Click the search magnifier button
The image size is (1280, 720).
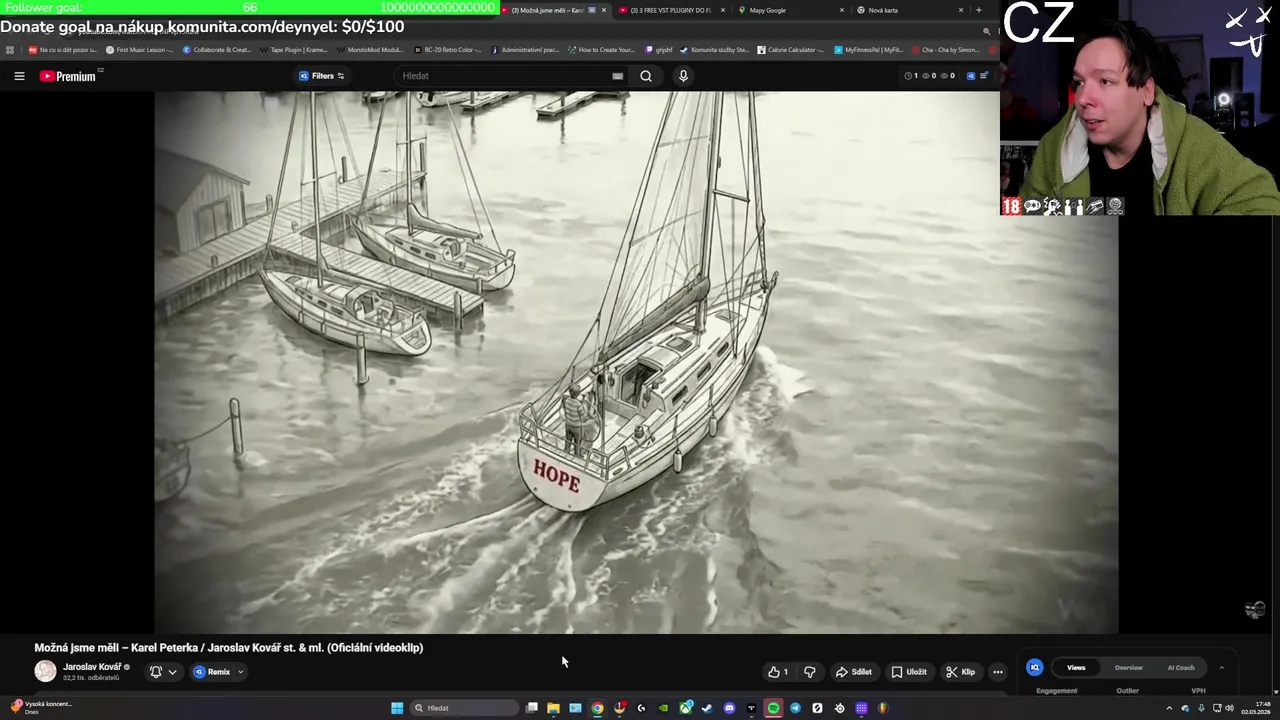coord(646,76)
